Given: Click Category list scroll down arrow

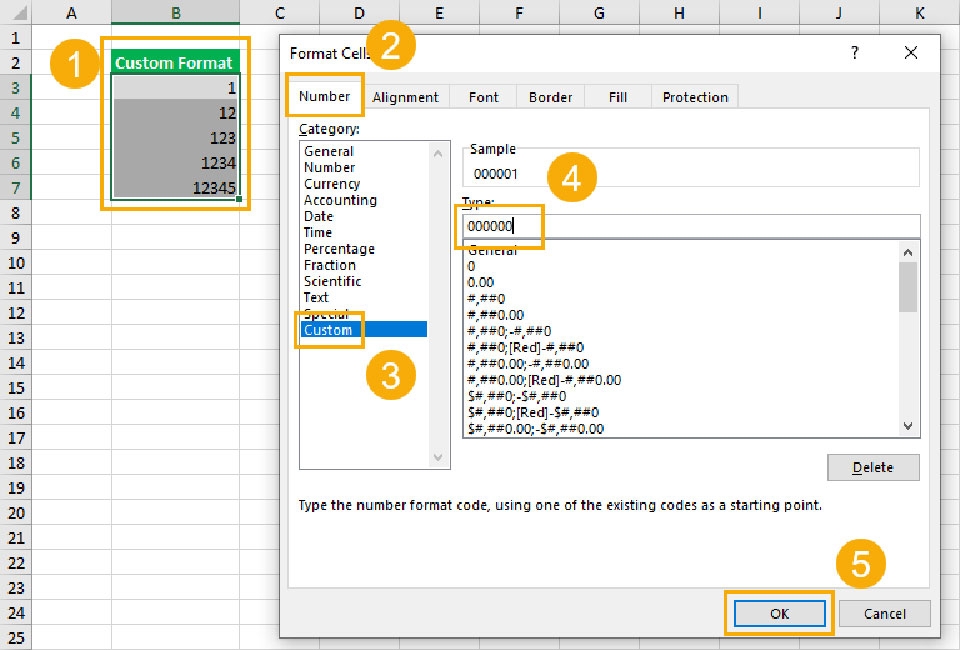Looking at the screenshot, I should (x=438, y=457).
